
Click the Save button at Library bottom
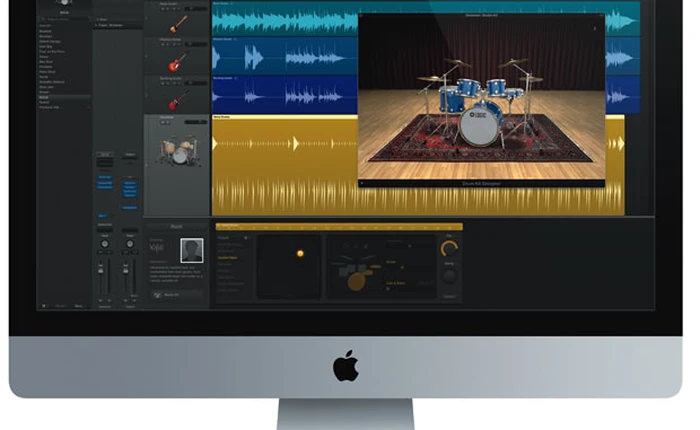(x=79, y=306)
